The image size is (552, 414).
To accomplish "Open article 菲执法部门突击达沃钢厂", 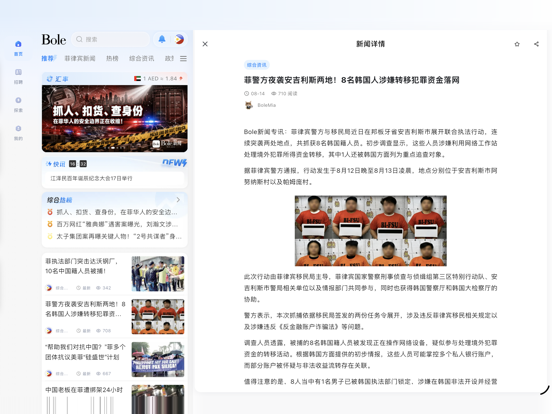I will coord(82,266).
